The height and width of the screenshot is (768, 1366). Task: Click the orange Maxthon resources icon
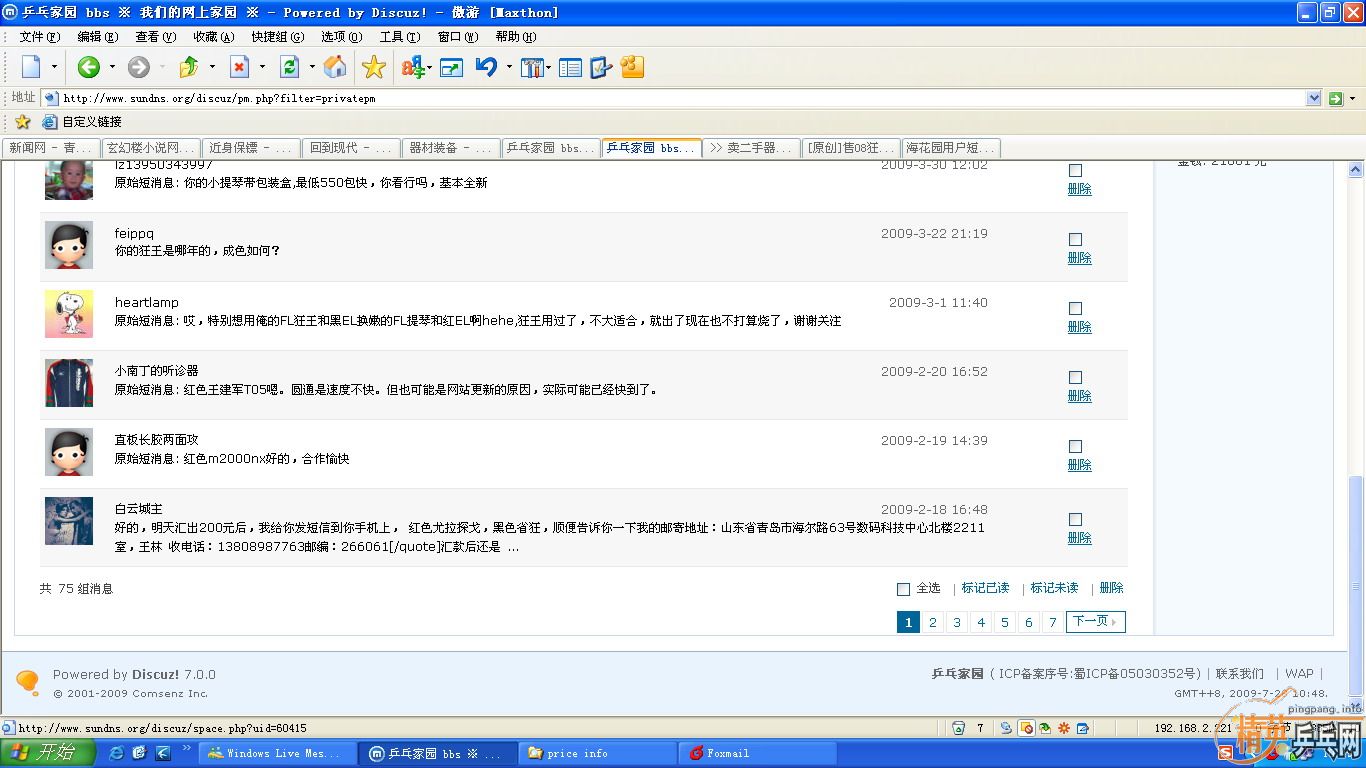632,67
